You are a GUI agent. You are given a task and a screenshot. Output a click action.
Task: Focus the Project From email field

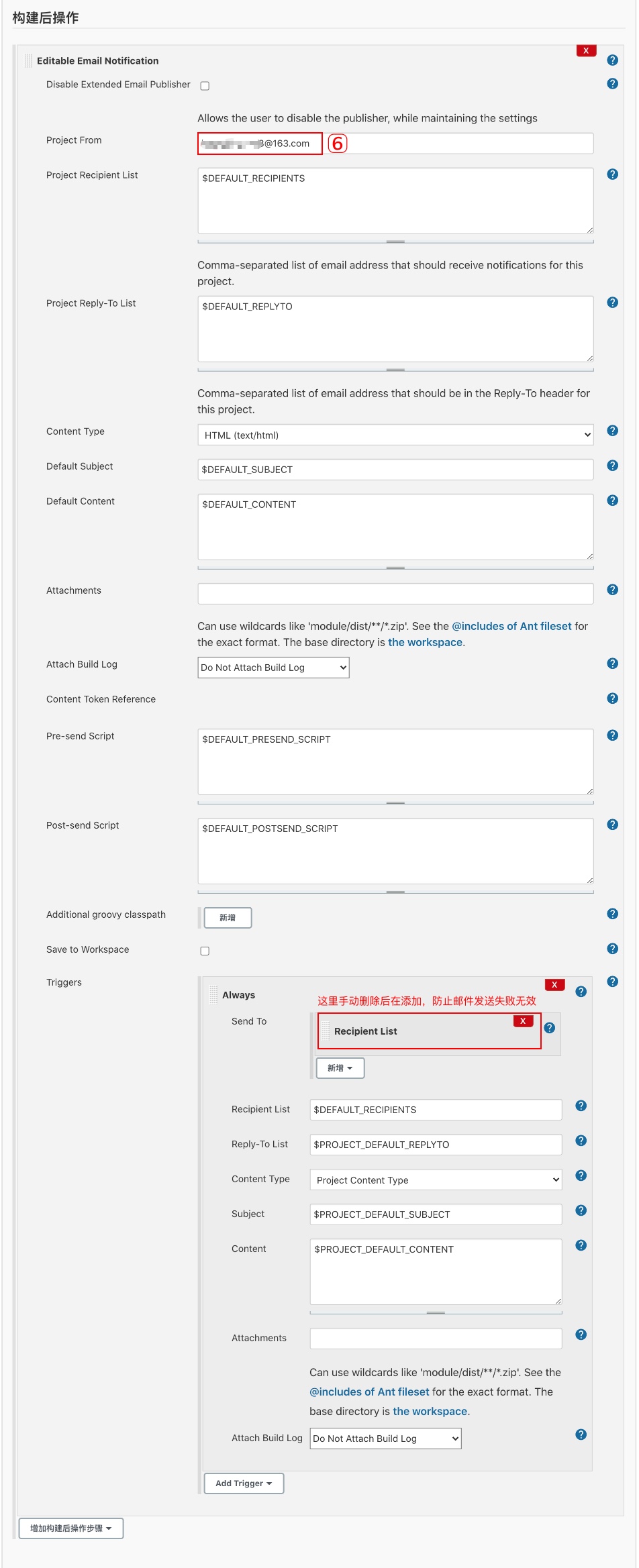tap(396, 144)
